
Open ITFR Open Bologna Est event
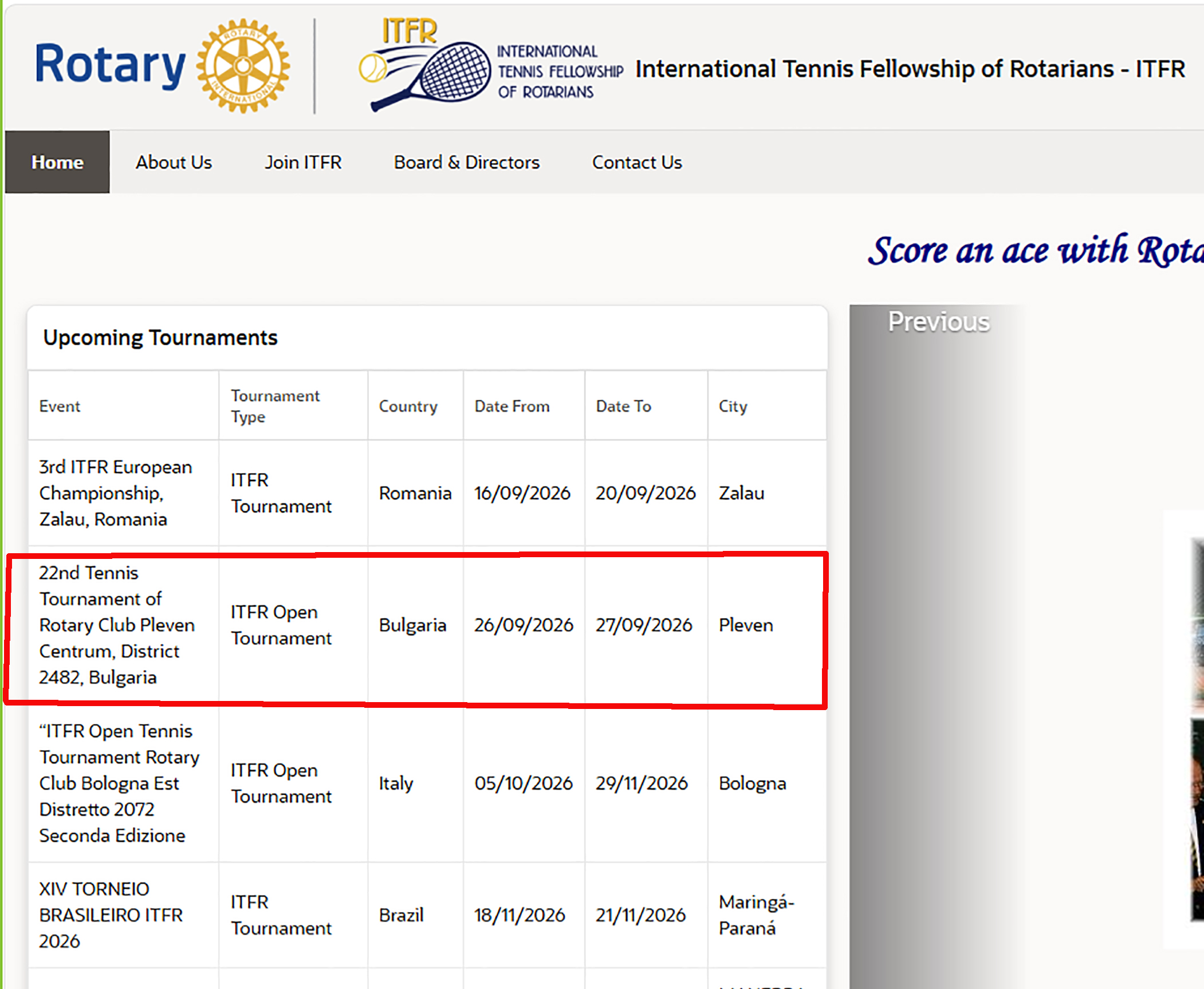[119, 783]
